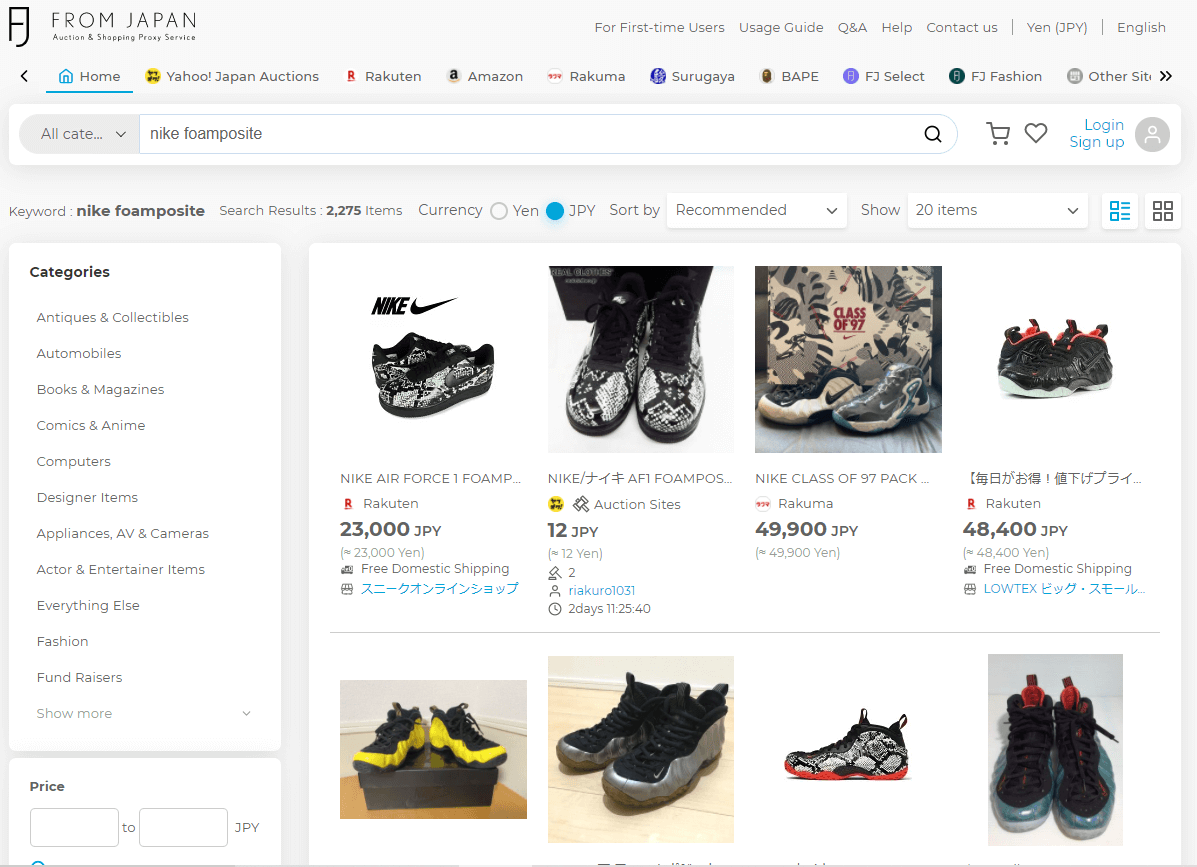Open LOWTEX ビッグ・スモール shop link

coord(1063,588)
